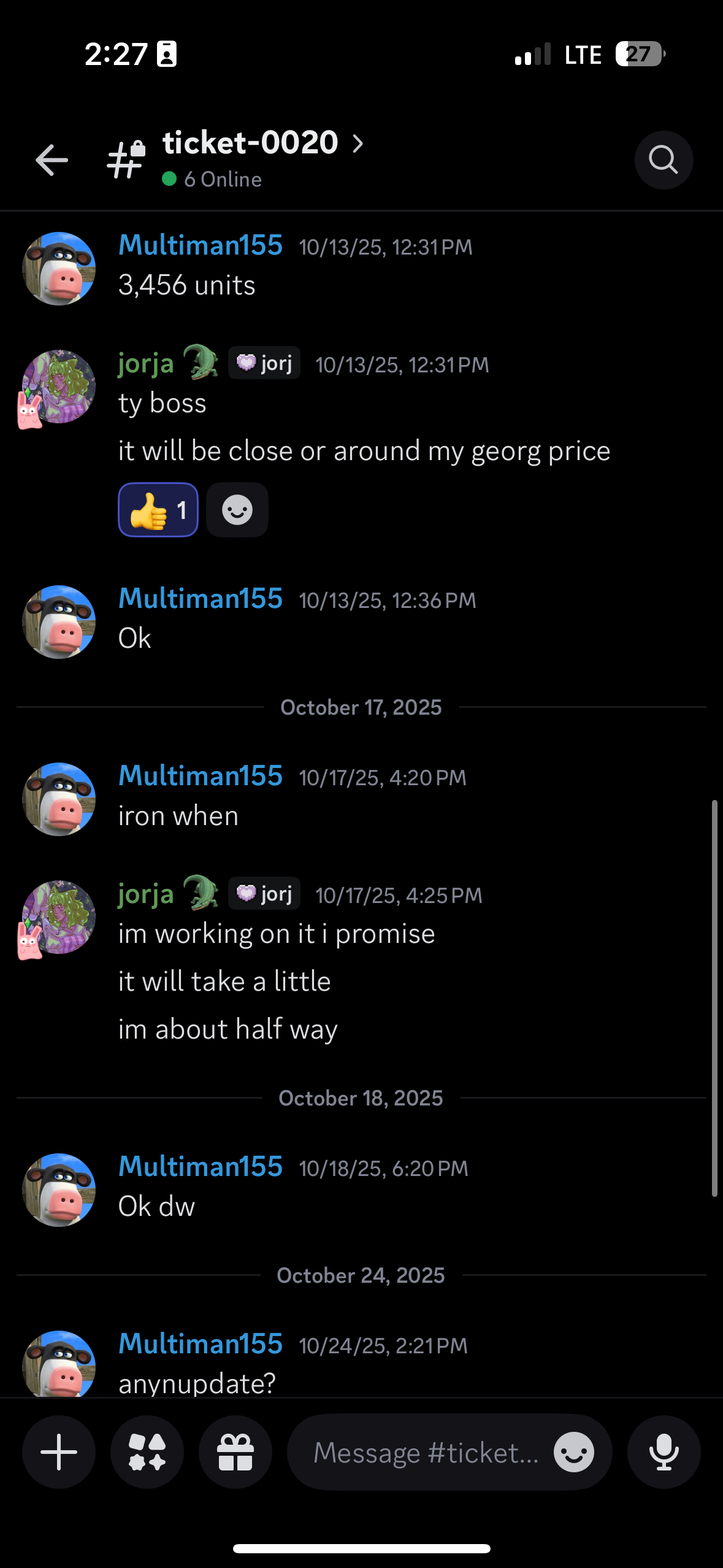Image resolution: width=723 pixels, height=1568 pixels.
Task: Select the "anynupdate?" message
Action: click(197, 1383)
